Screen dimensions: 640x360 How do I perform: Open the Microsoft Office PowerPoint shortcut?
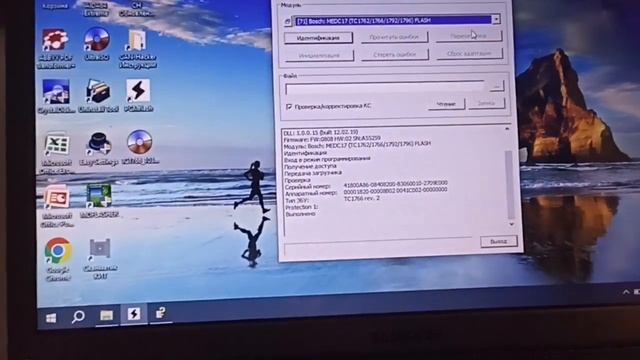[x=57, y=206]
